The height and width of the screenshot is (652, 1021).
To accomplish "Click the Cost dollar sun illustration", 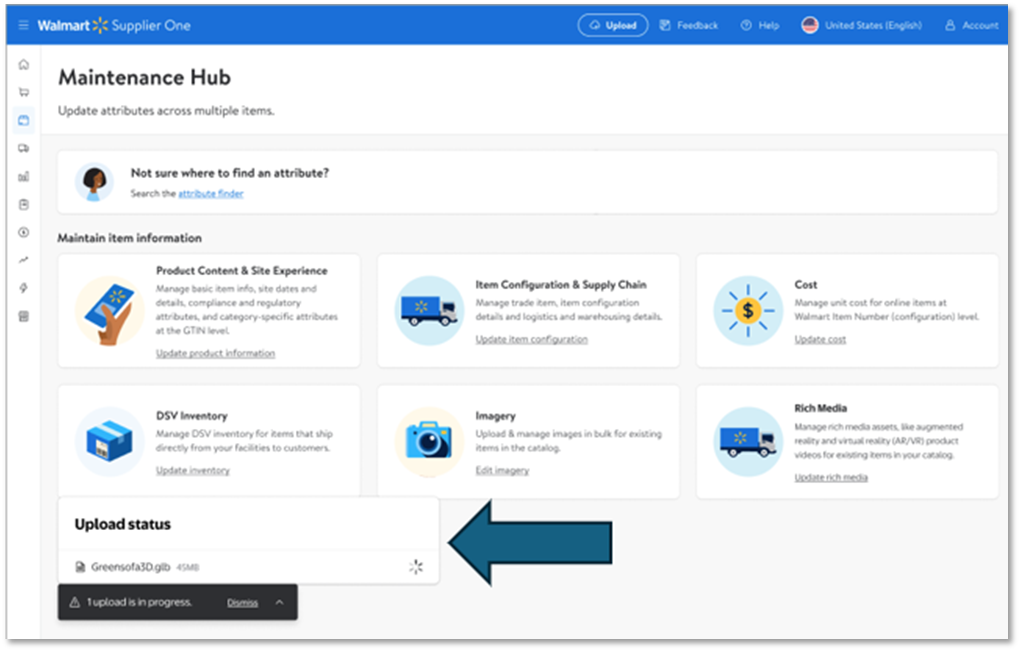I will tap(748, 311).
